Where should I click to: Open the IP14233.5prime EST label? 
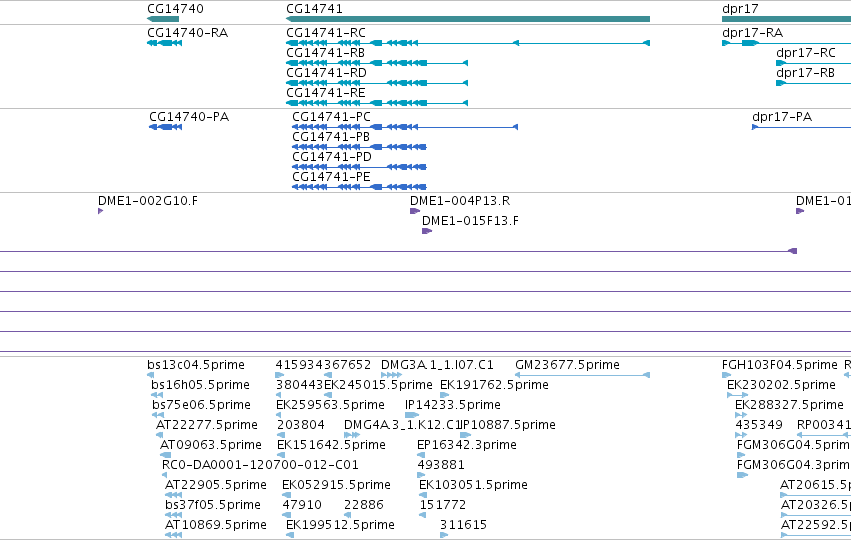453,405
